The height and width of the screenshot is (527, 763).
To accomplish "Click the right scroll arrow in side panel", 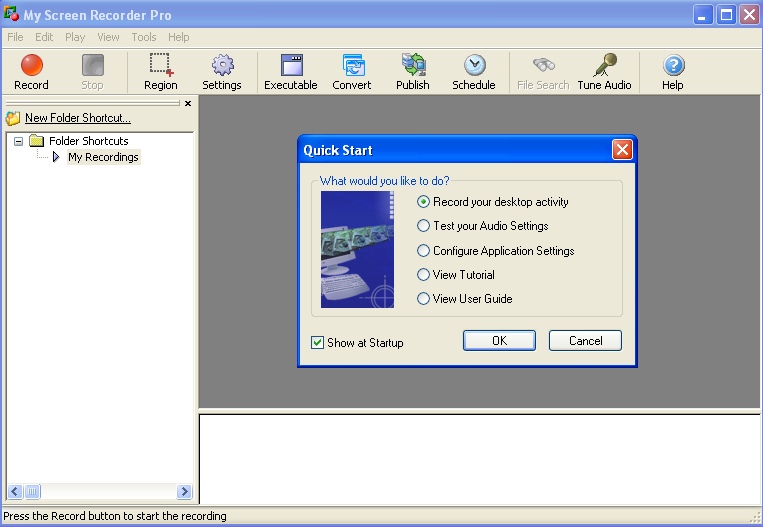I will (x=184, y=491).
